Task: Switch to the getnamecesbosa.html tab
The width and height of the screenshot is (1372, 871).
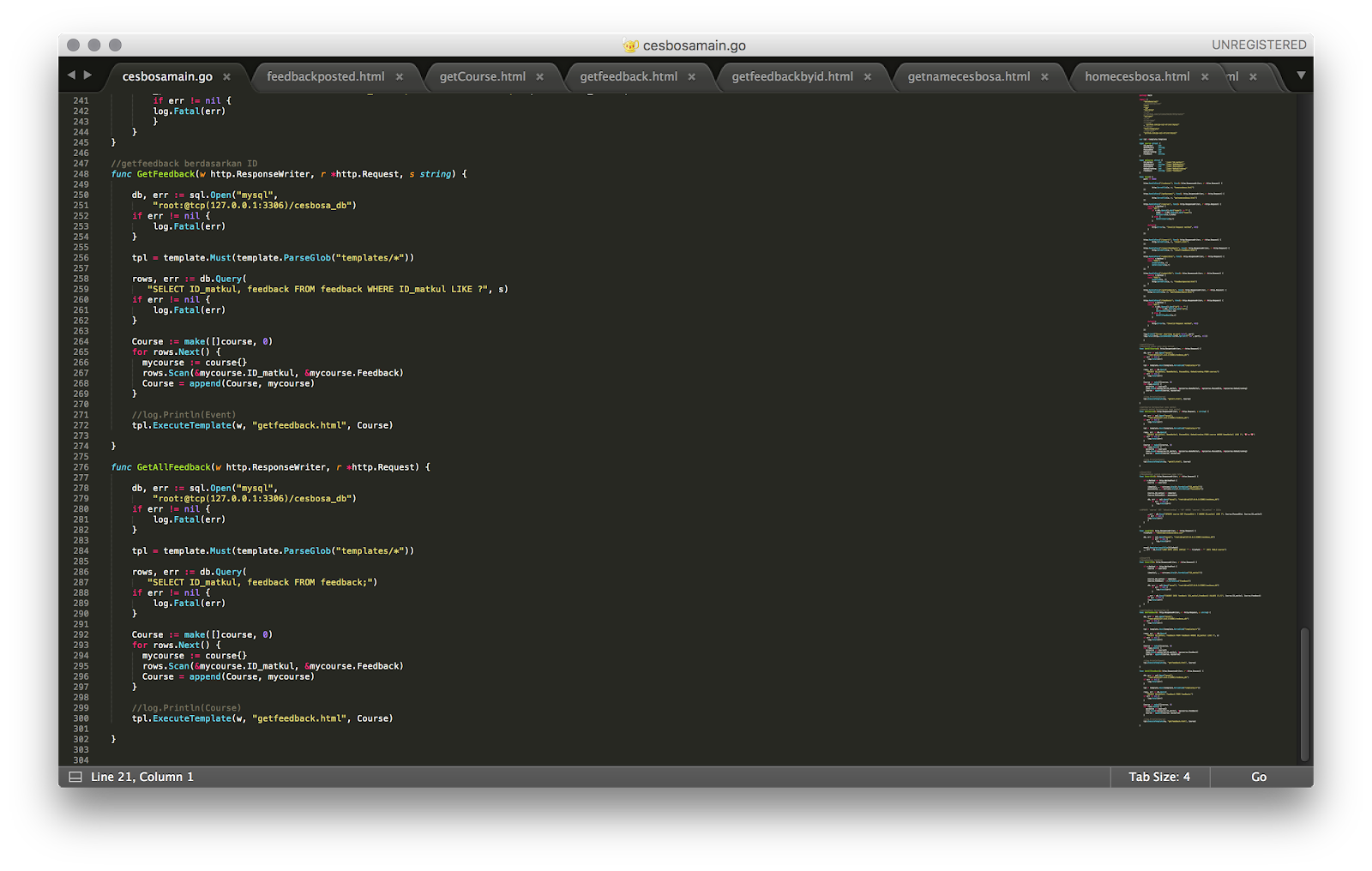Action: point(969,76)
